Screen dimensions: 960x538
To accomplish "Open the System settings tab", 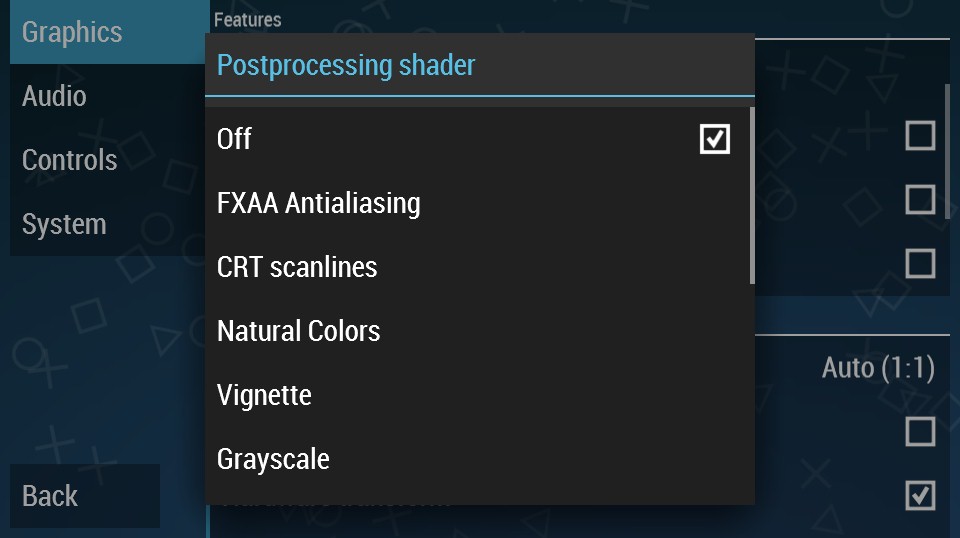I will coord(64,224).
